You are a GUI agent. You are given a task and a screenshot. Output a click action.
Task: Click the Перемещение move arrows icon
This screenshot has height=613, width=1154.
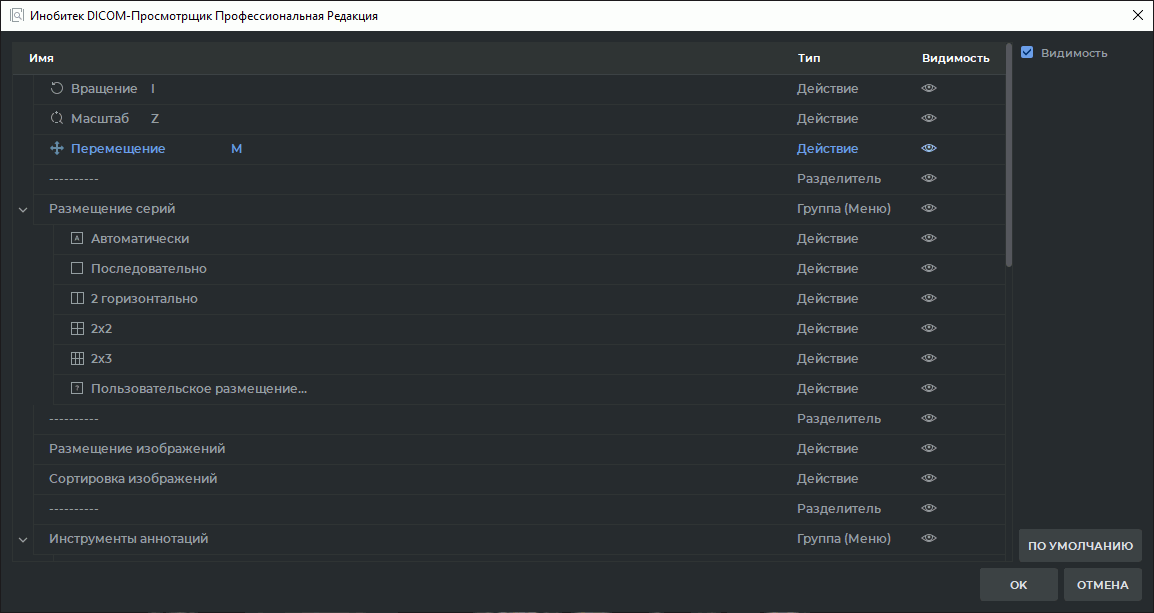pyautogui.click(x=57, y=149)
